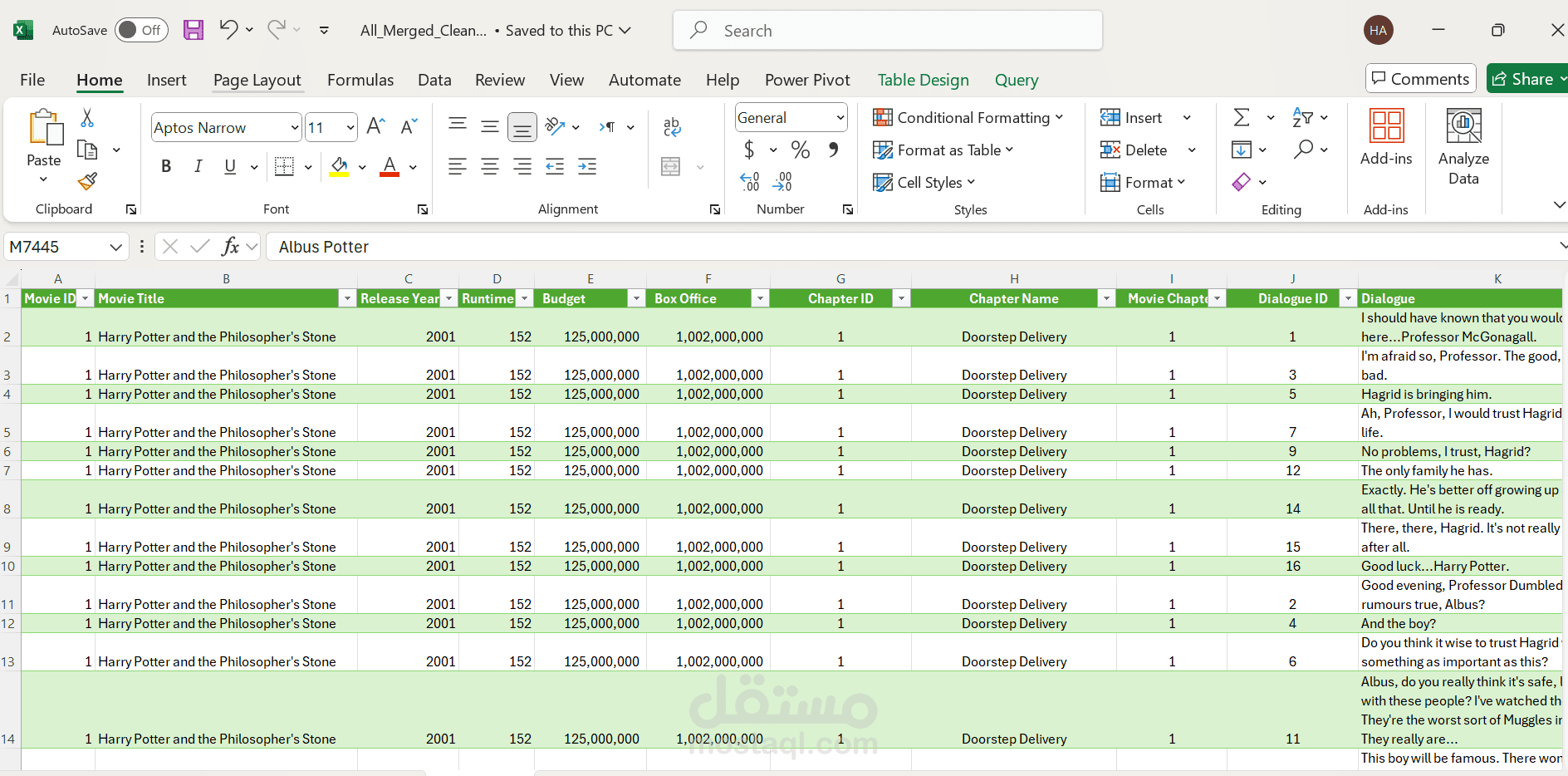Toggle AutoSave off switch
The height and width of the screenshot is (776, 1568).
pos(141,29)
